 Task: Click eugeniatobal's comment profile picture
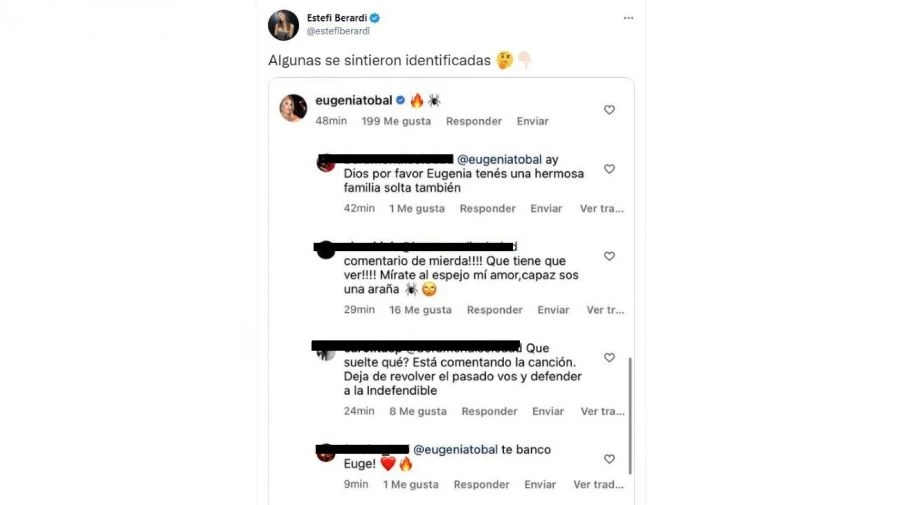tap(293, 108)
